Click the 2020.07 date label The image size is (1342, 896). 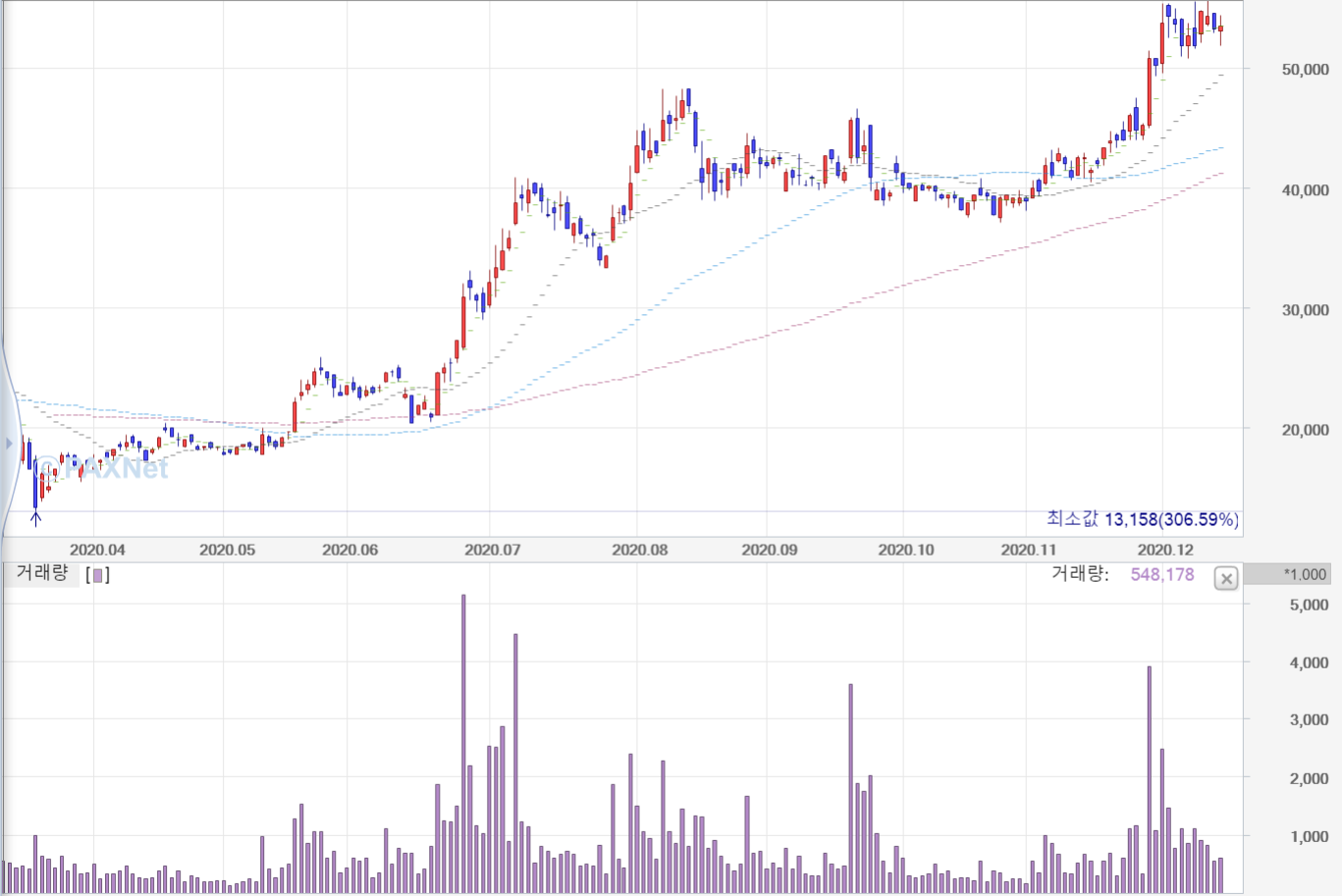[x=492, y=550]
